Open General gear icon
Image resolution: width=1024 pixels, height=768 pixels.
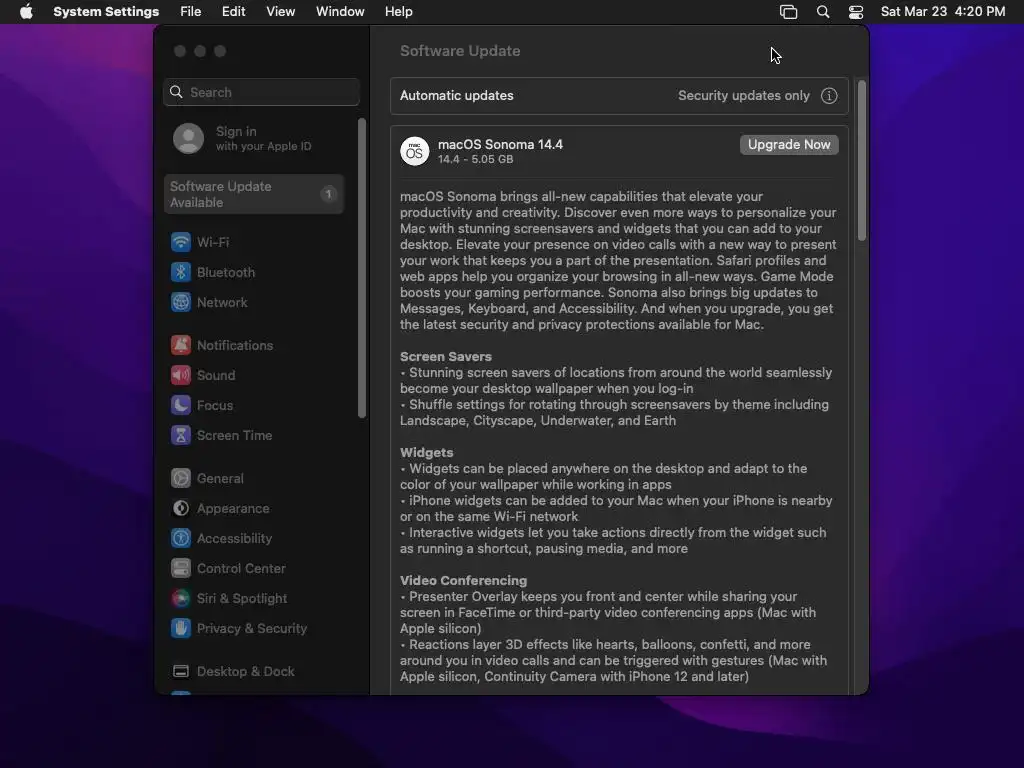click(x=181, y=478)
